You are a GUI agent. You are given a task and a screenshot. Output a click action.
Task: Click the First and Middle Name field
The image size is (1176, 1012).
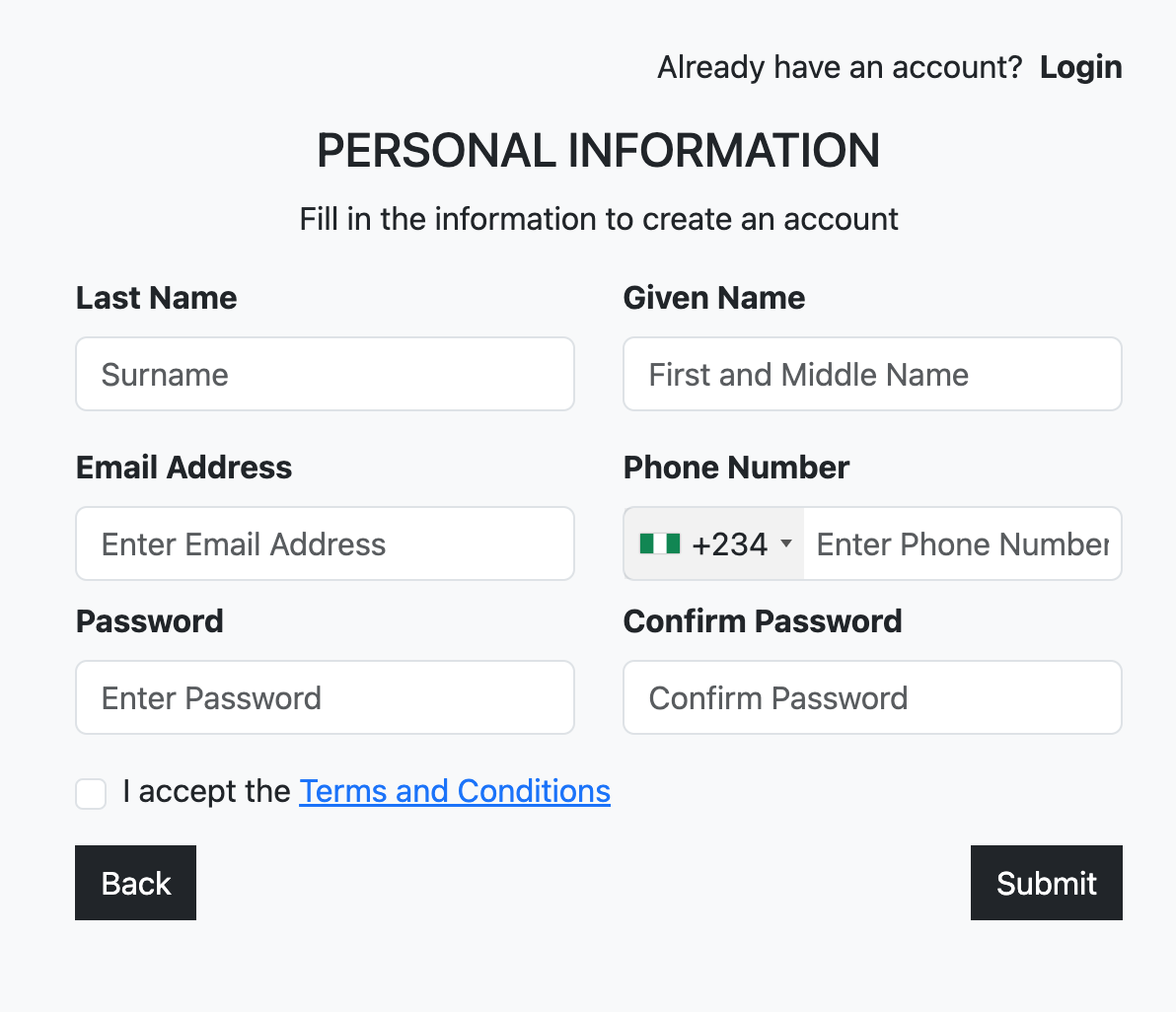coord(872,374)
